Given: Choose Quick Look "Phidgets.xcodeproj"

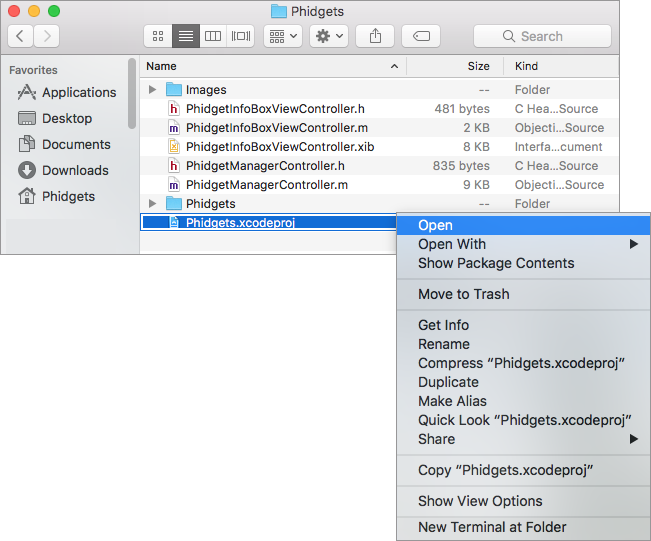Looking at the screenshot, I should click(x=524, y=420).
